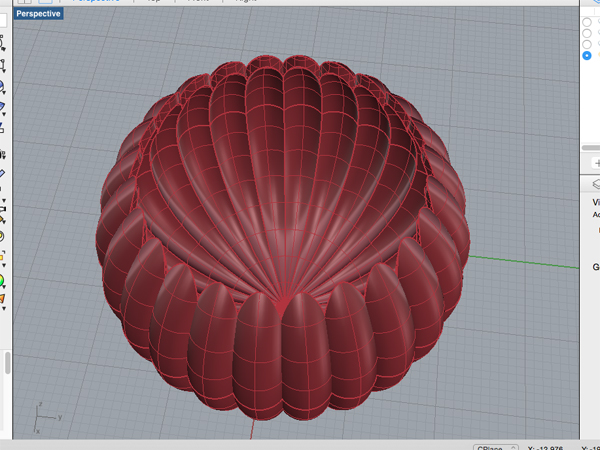Click the stacked layers icon in the right panel
The image size is (600, 450).
click(x=596, y=184)
